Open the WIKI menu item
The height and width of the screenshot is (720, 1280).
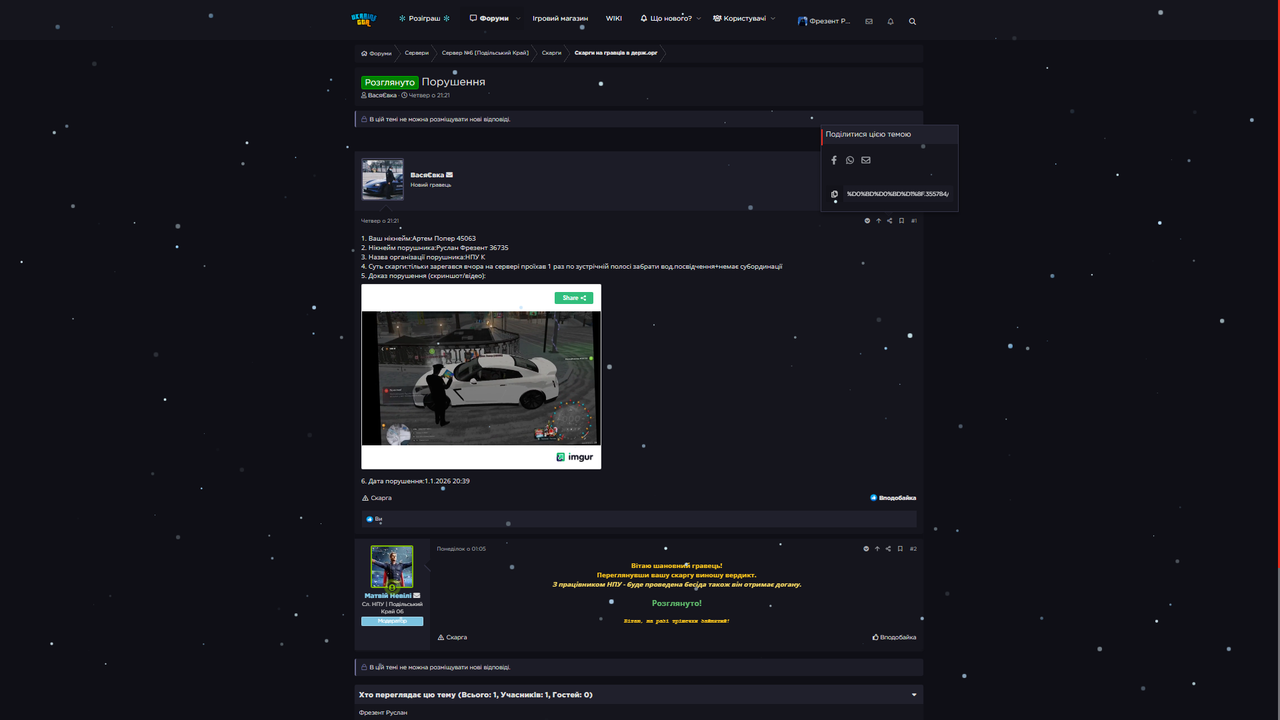(614, 19)
